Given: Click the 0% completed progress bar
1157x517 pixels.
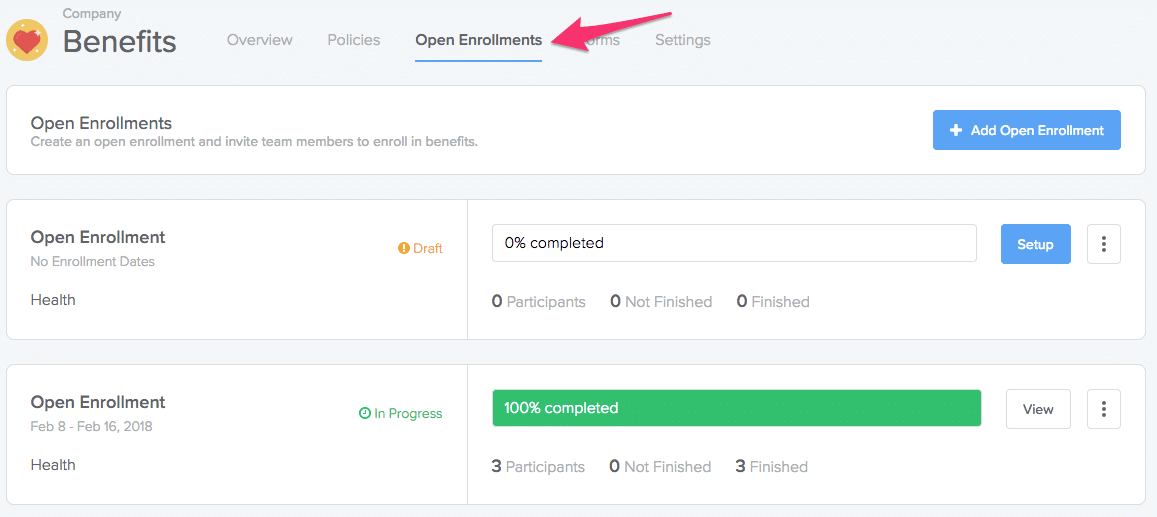Looking at the screenshot, I should click(x=734, y=243).
